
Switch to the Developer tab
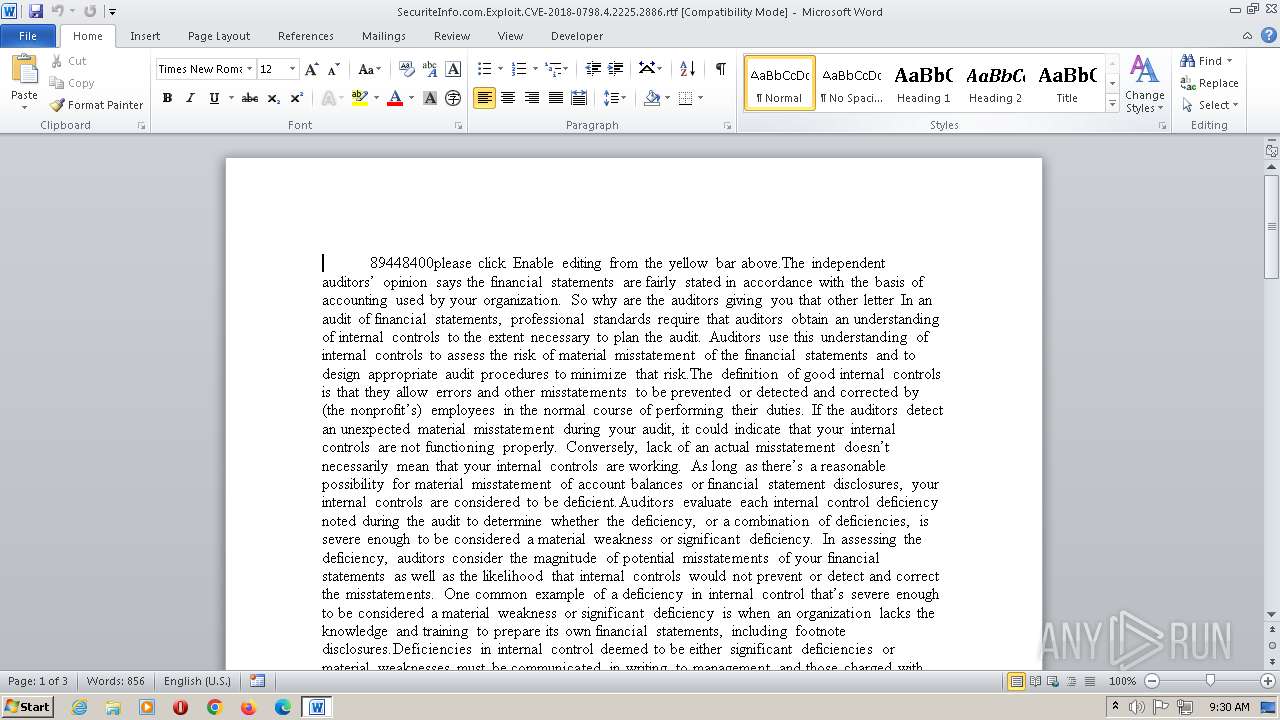click(577, 36)
